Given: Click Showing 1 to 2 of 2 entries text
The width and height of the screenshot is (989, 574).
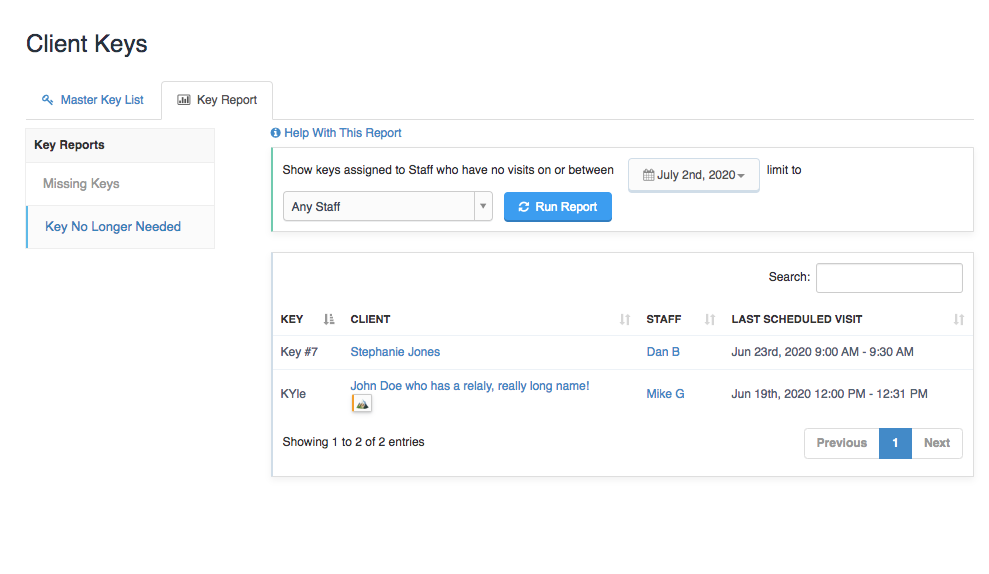Looking at the screenshot, I should pyautogui.click(x=353, y=442).
